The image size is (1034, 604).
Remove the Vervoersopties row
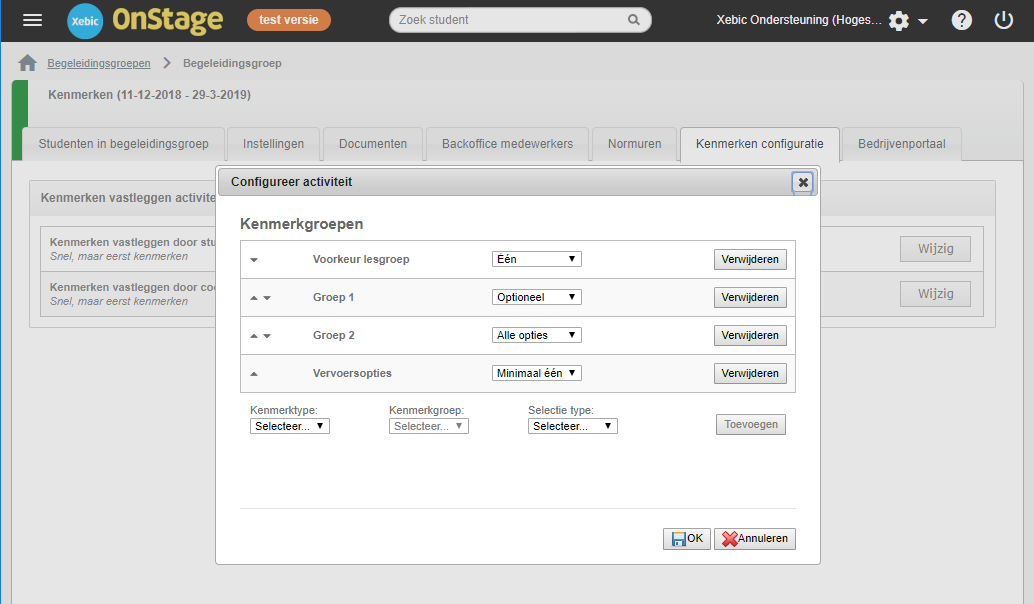tap(750, 373)
